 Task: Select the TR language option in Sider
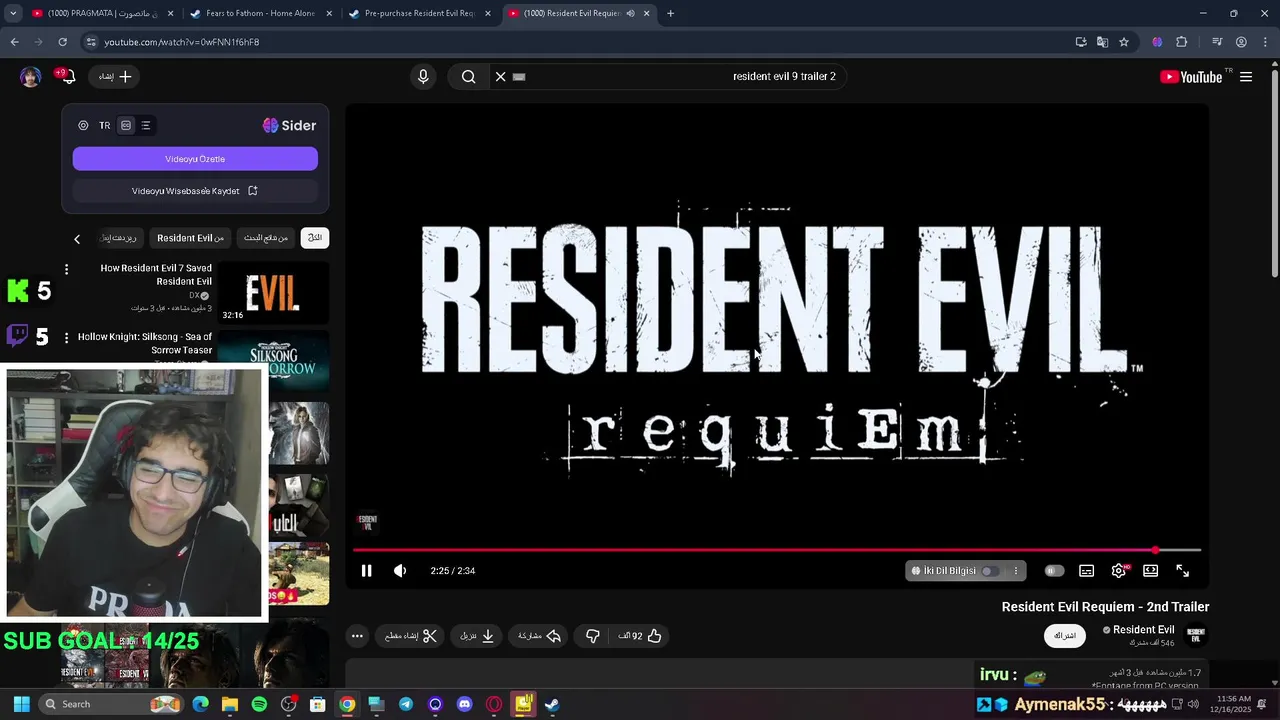[104, 126]
